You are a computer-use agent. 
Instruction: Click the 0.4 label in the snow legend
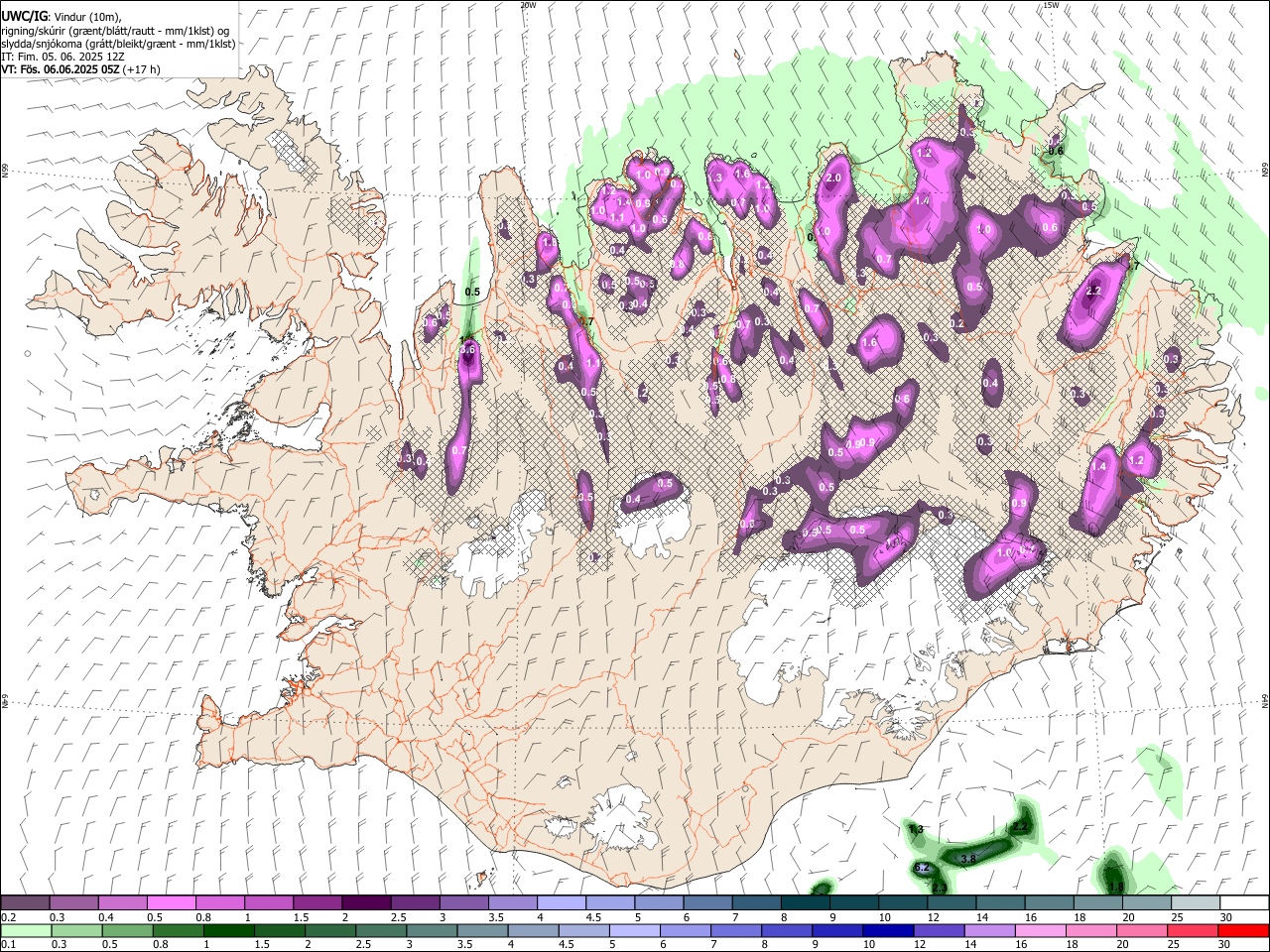[x=105, y=917]
